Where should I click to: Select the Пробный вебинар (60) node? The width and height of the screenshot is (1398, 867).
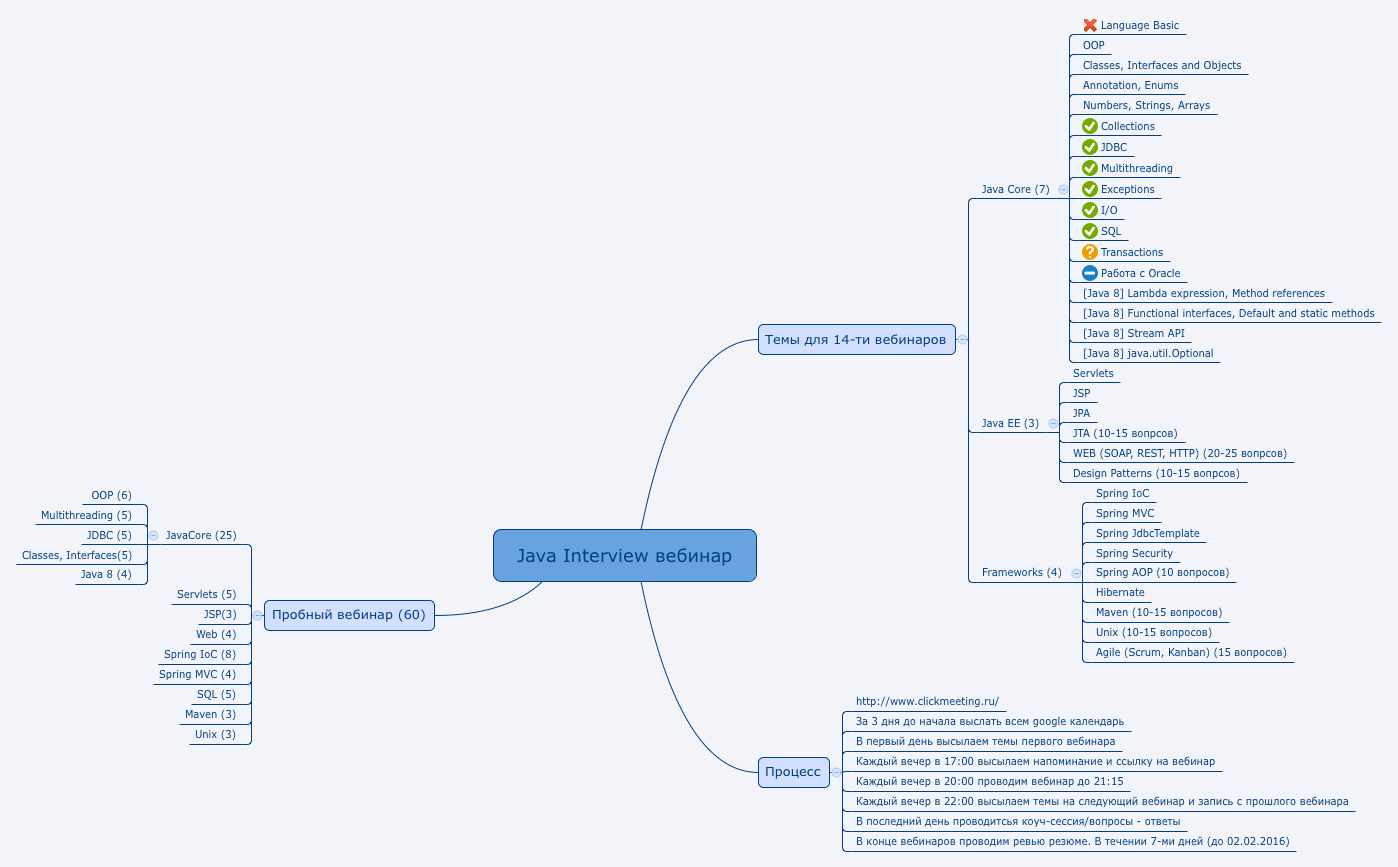tap(348, 615)
